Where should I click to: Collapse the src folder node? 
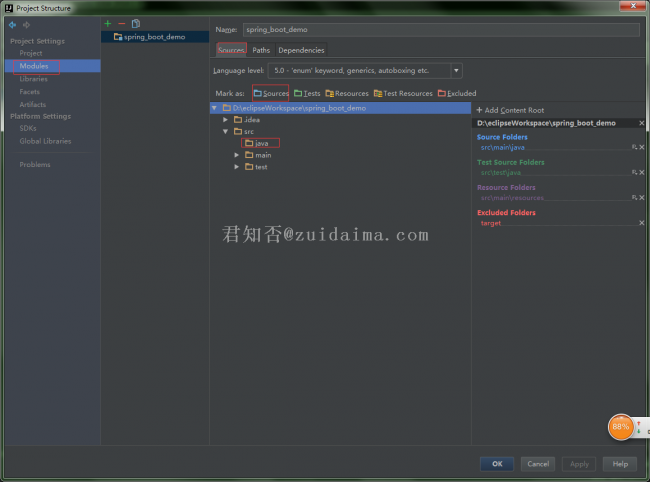(x=226, y=131)
